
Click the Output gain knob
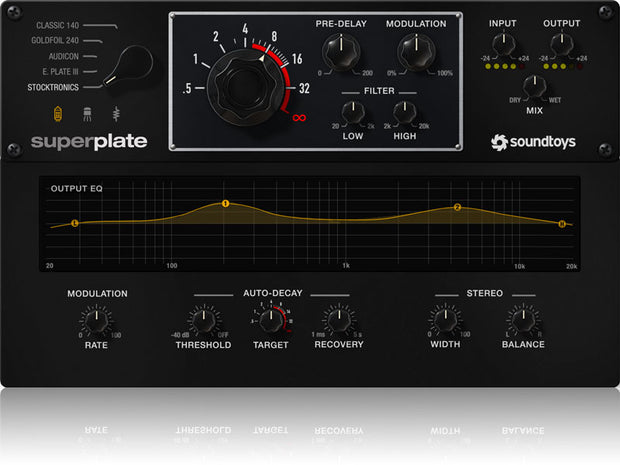(562, 44)
